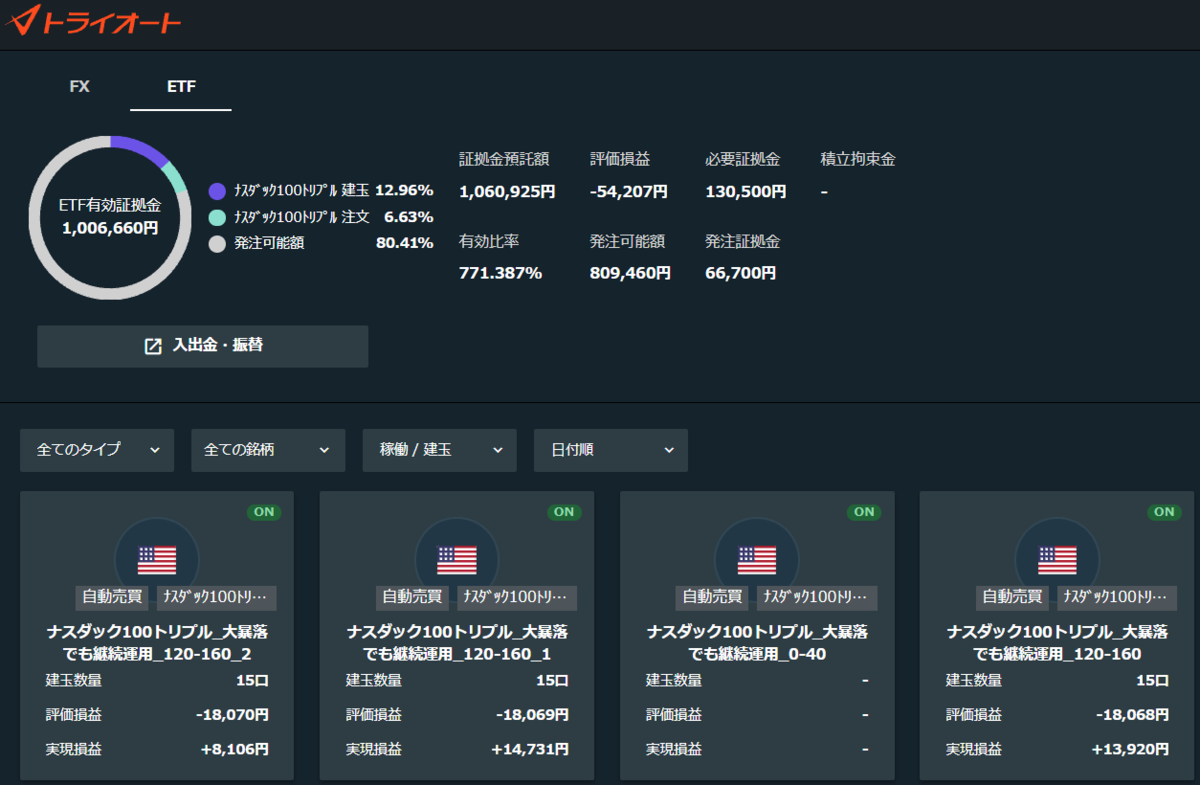Click the purple 建玉 legend dot
The image size is (1200, 785).
(217, 191)
